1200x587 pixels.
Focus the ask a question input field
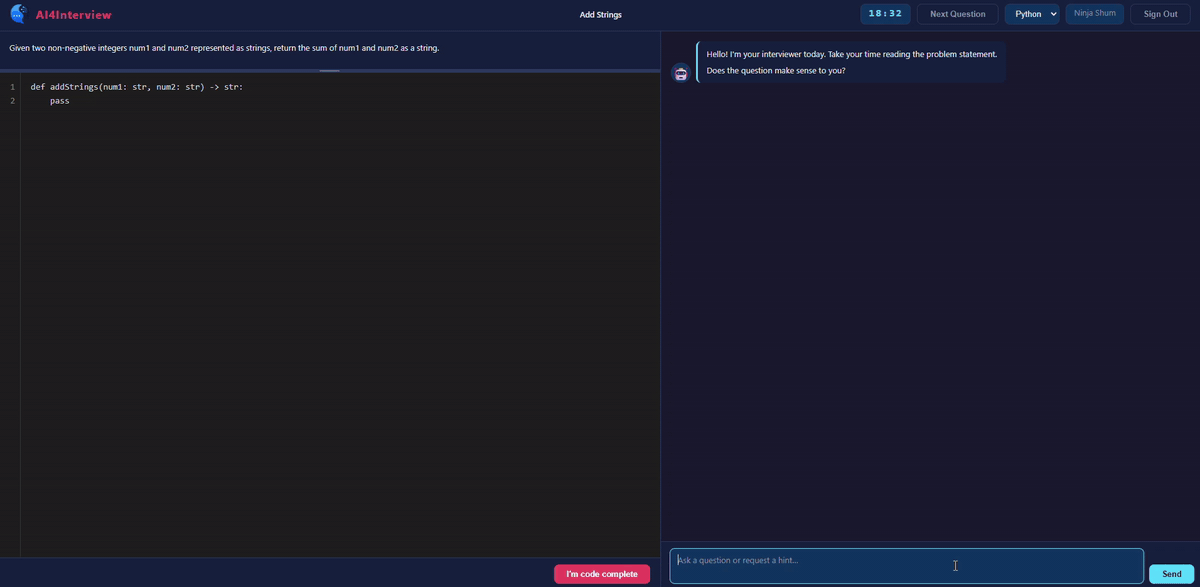(x=906, y=566)
